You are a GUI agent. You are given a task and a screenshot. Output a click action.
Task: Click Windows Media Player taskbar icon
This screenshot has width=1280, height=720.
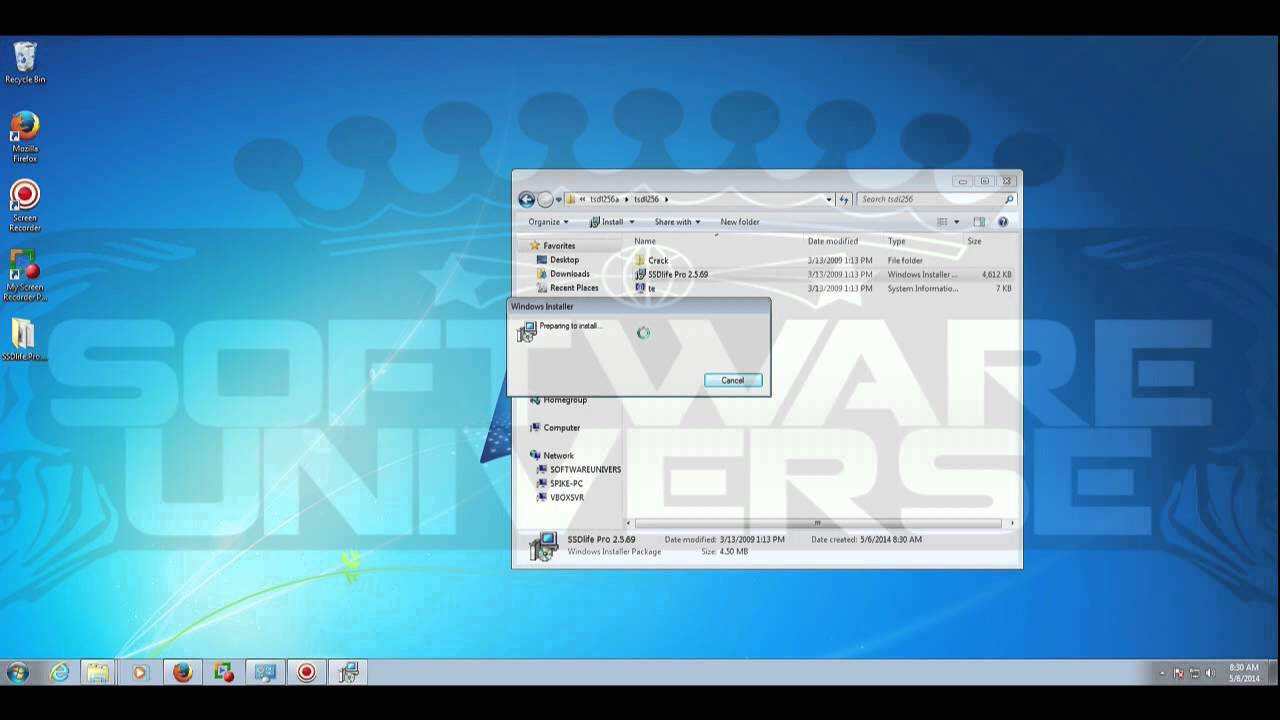140,673
